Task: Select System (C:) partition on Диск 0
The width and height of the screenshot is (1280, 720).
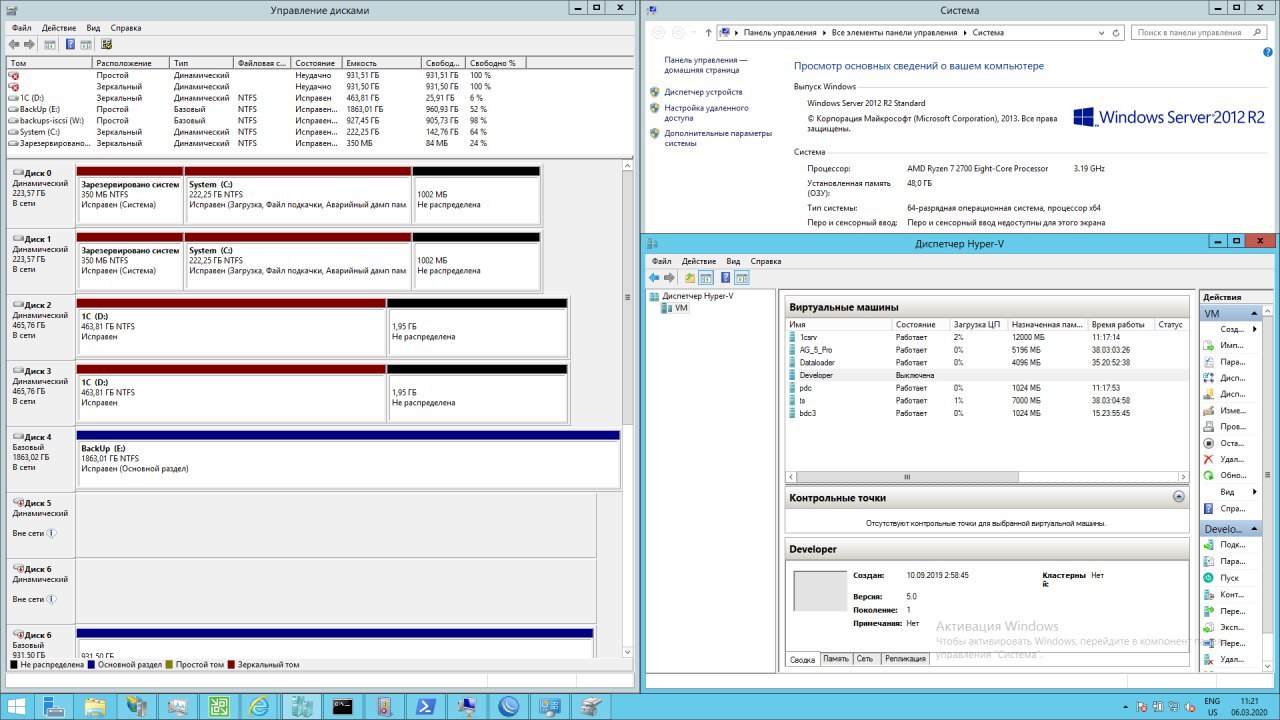Action: 297,196
